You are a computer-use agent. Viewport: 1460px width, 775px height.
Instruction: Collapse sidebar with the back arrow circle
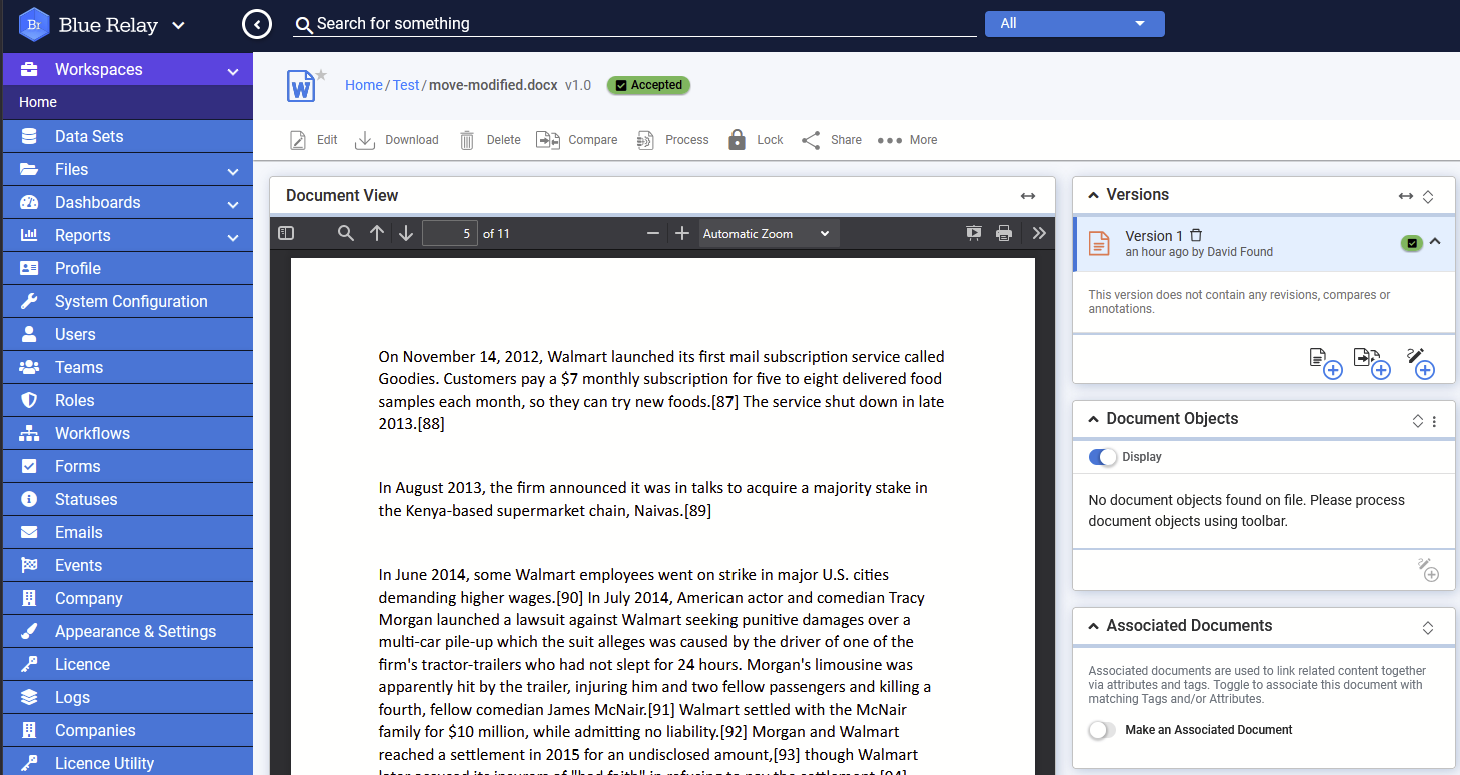(x=257, y=24)
